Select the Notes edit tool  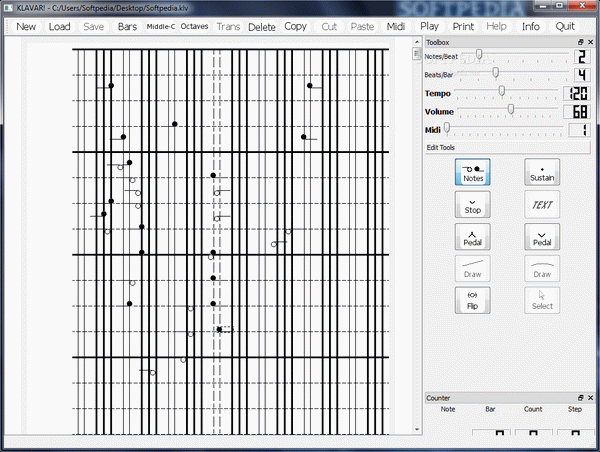pos(473,172)
